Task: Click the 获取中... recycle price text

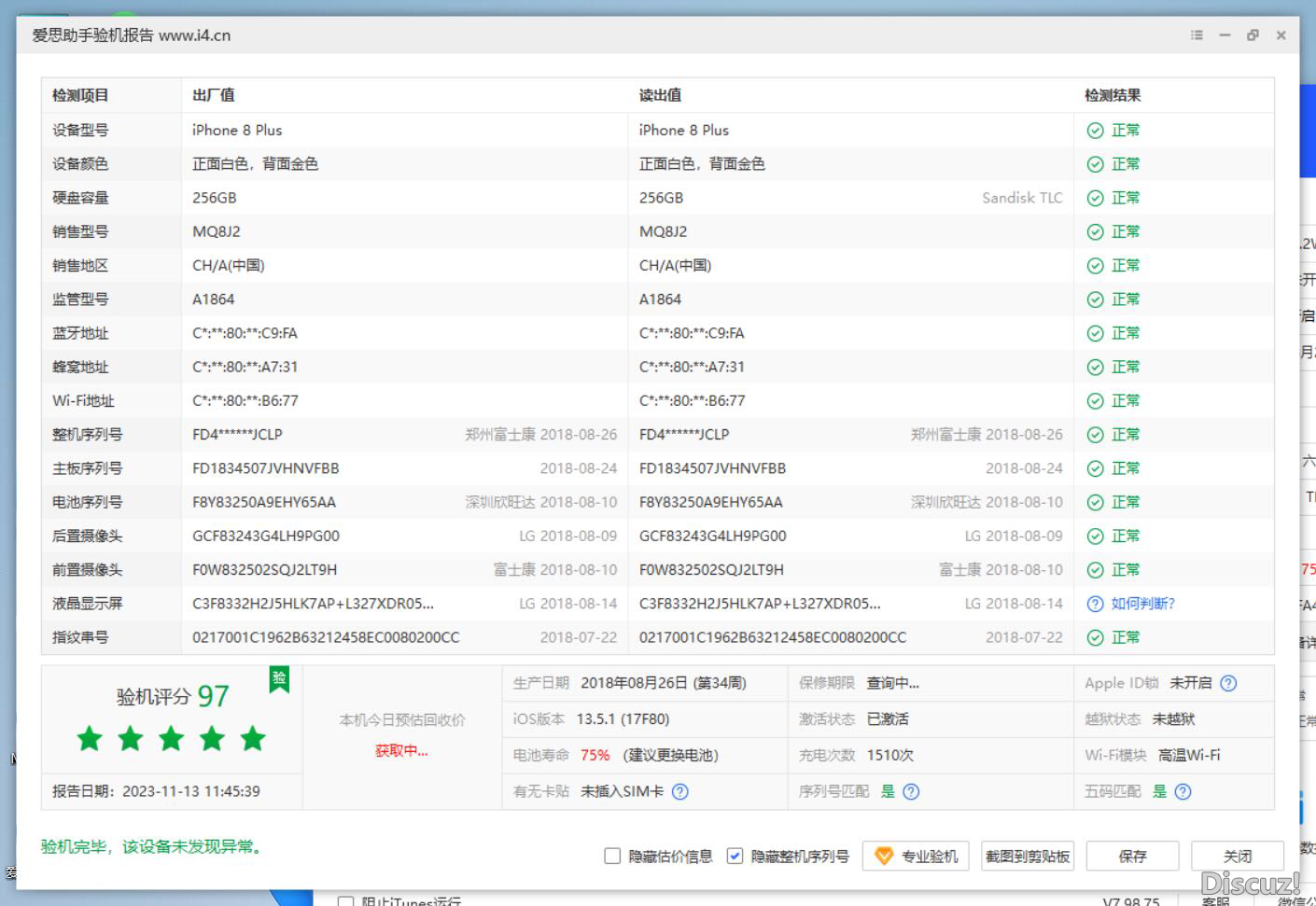Action: 401,750
